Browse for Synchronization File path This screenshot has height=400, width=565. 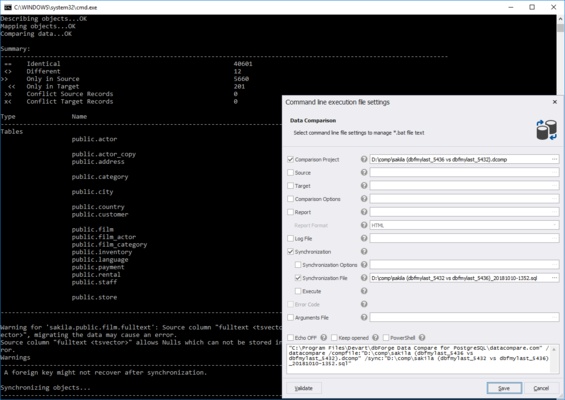554,278
